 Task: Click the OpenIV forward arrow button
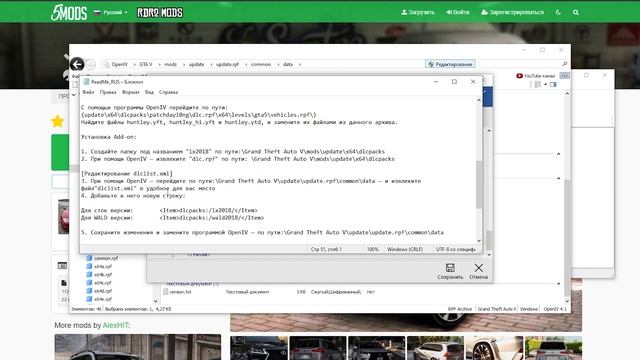click(x=91, y=64)
